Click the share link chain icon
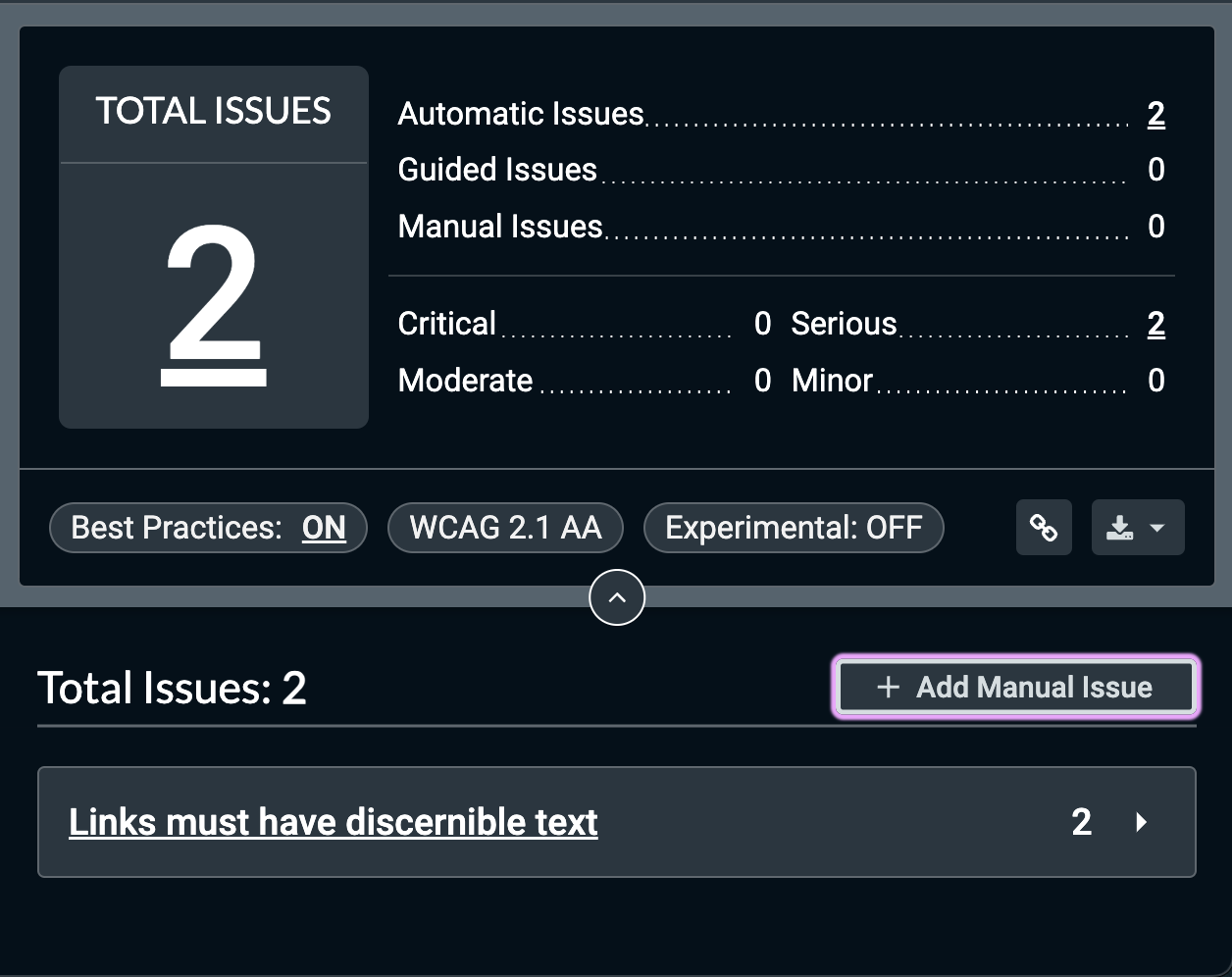 1044,528
